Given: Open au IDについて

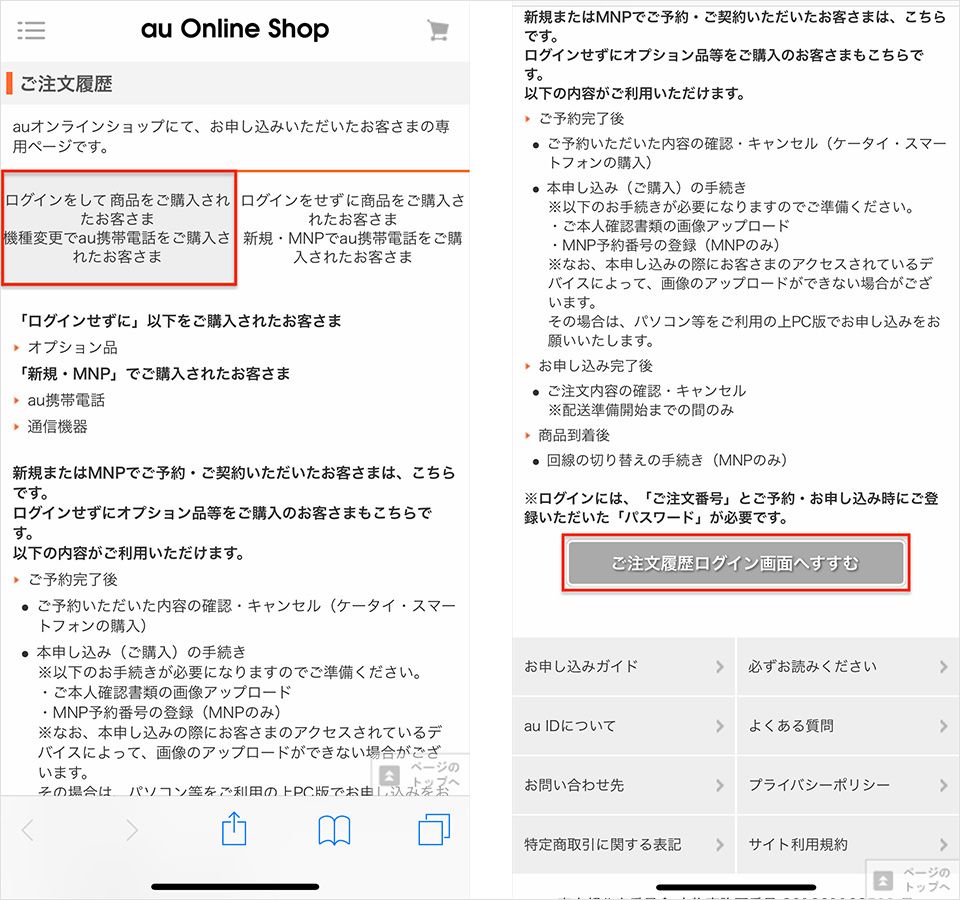Looking at the screenshot, I should tap(623, 726).
